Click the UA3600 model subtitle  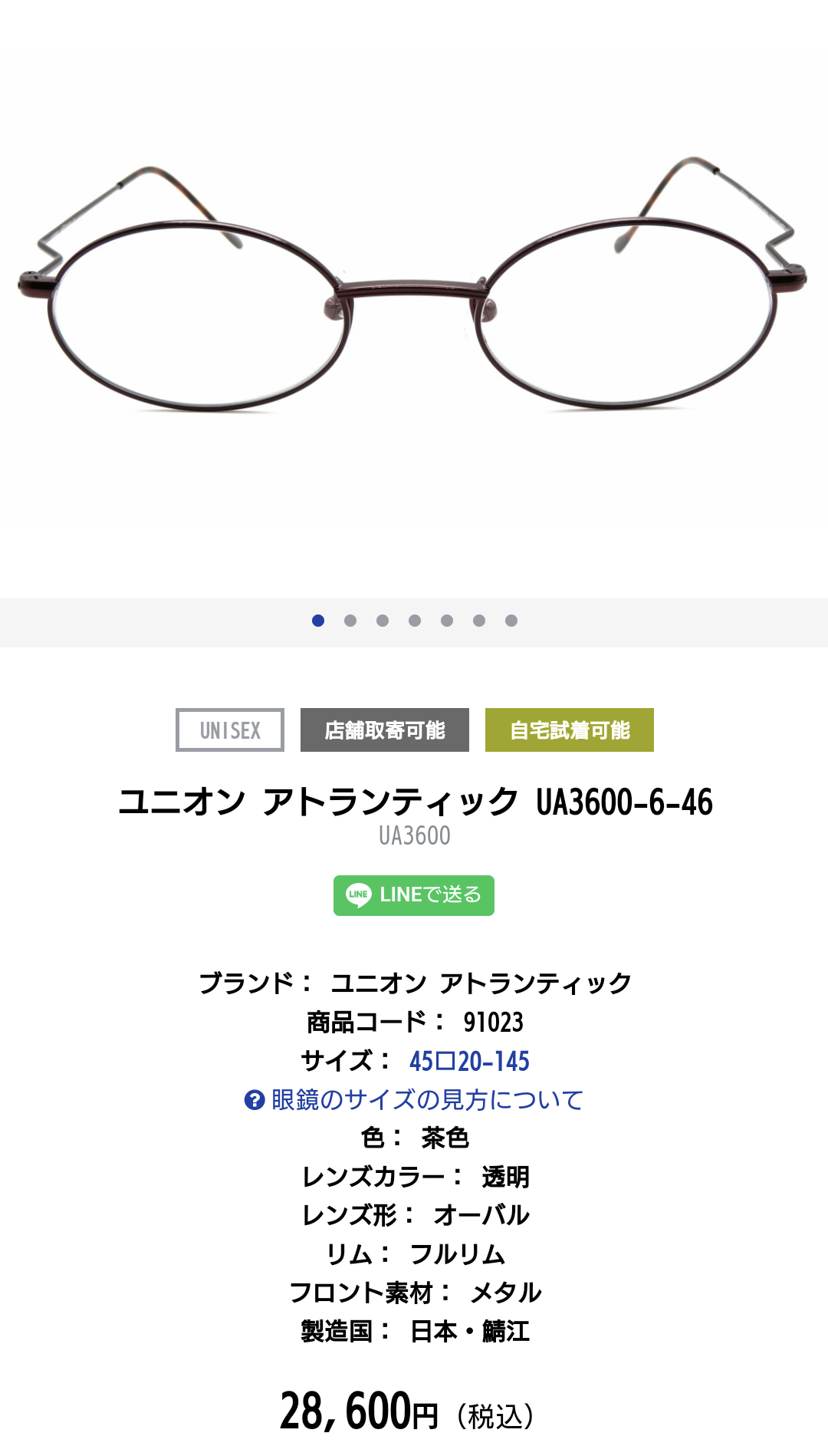(x=415, y=835)
